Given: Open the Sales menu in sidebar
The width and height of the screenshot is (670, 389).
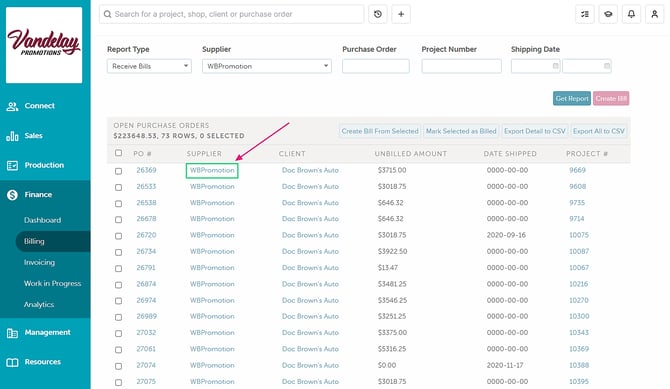Looking at the screenshot, I should (33, 136).
